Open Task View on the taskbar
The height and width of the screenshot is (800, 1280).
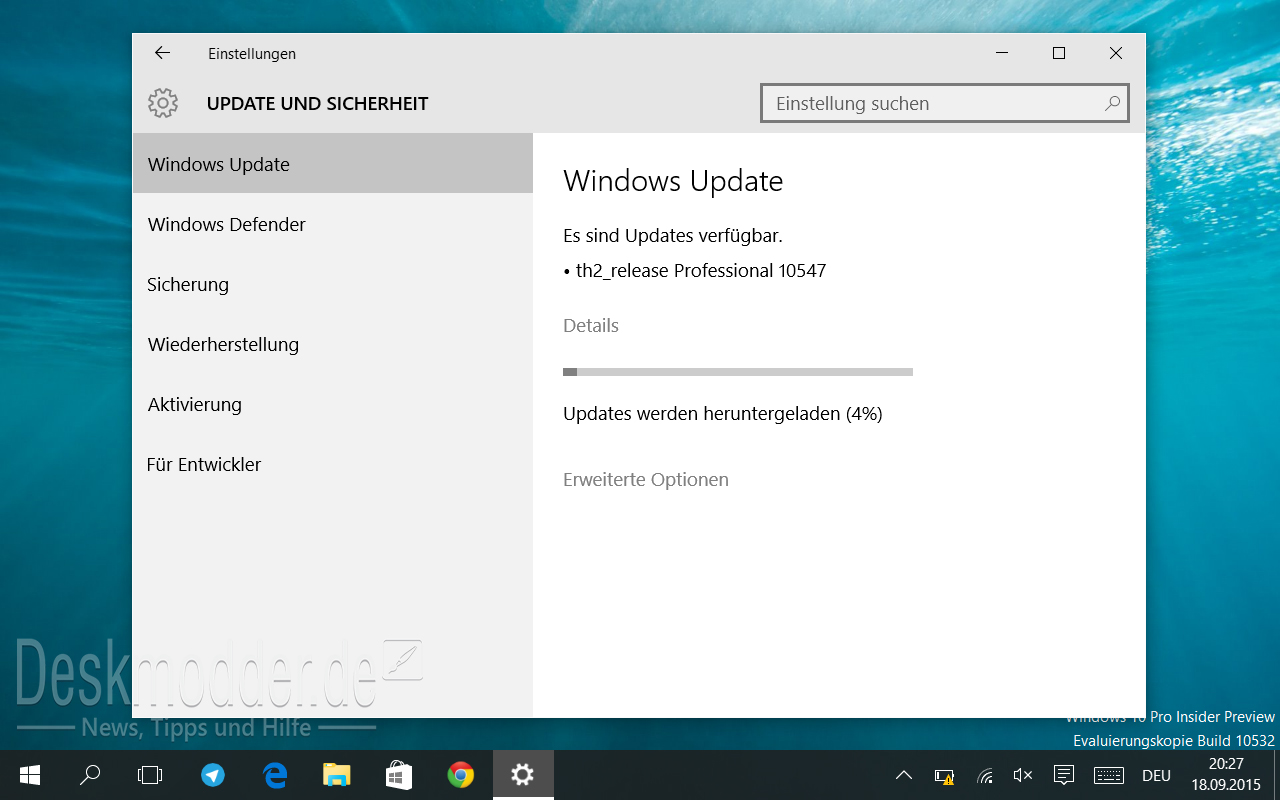150,775
